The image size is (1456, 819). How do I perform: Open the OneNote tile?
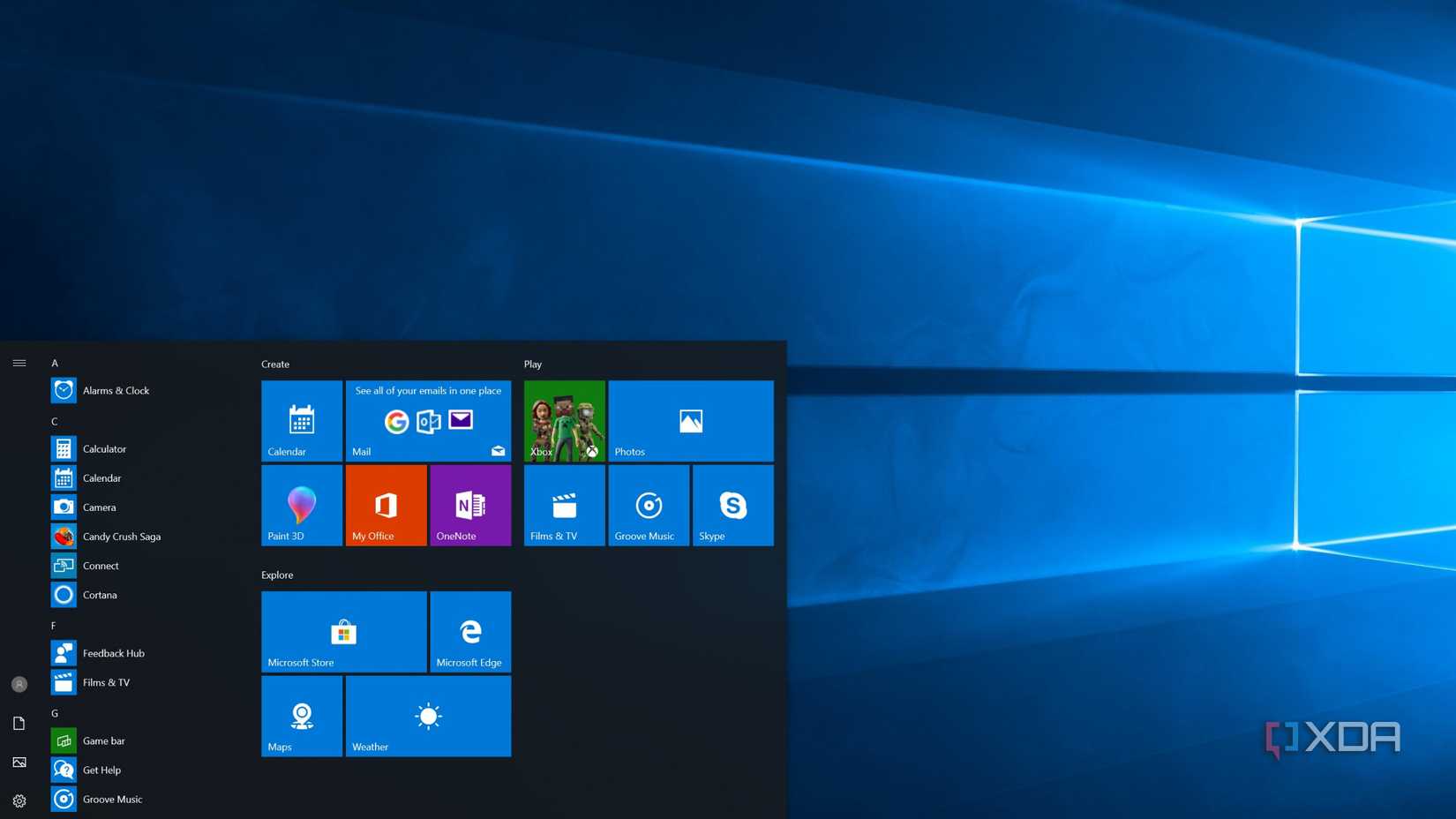(x=470, y=505)
